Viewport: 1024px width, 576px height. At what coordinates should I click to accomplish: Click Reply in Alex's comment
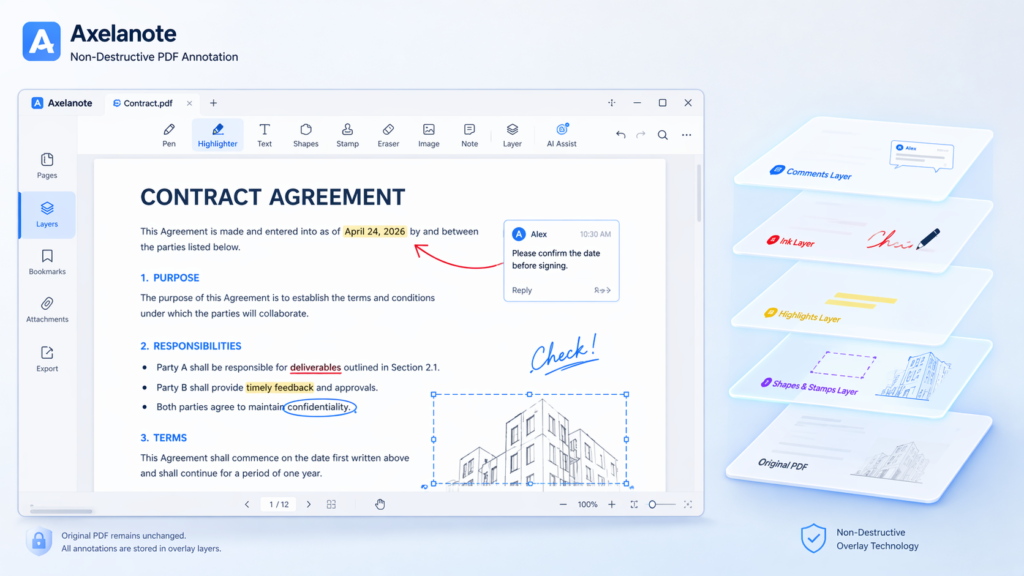click(522, 290)
